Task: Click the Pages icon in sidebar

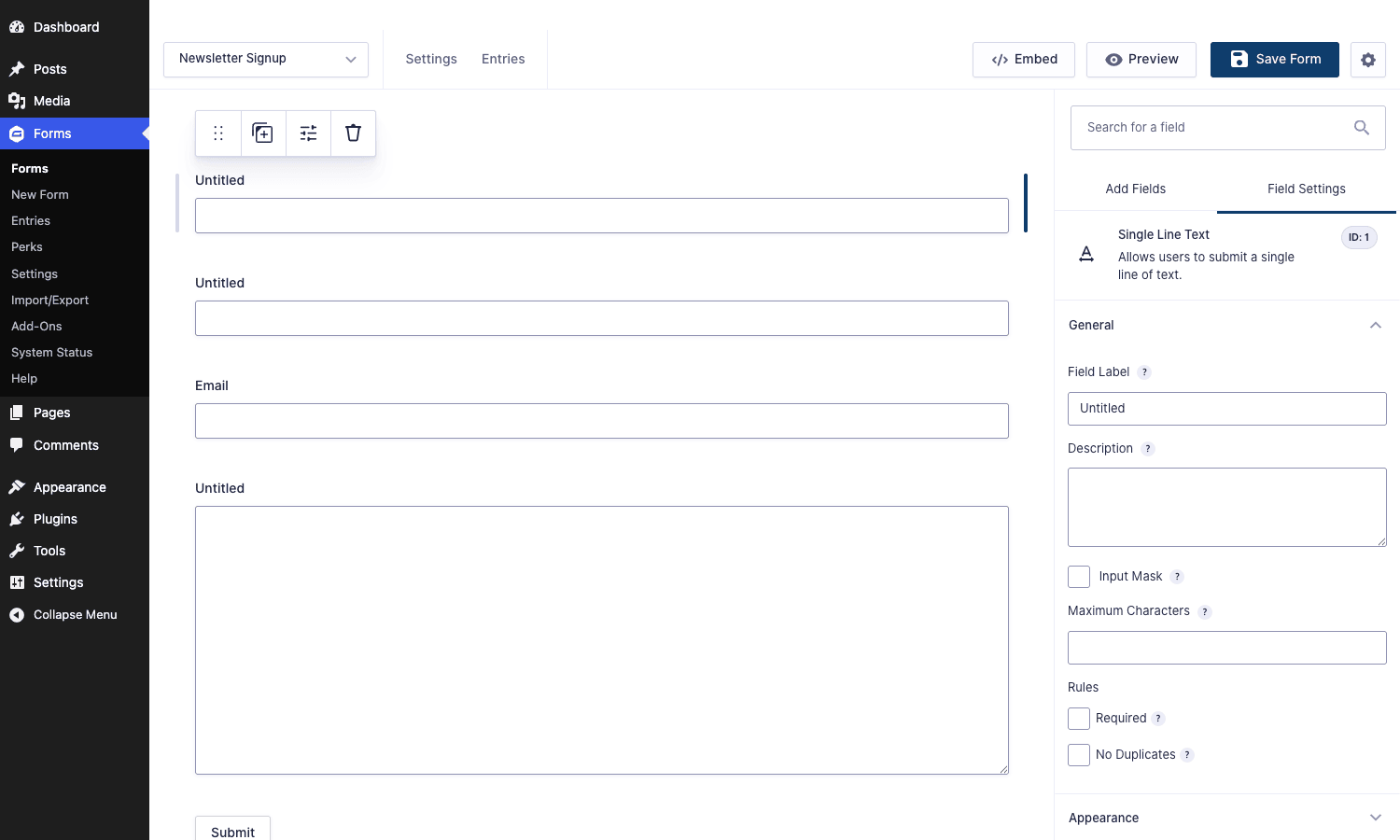Action: (x=17, y=413)
